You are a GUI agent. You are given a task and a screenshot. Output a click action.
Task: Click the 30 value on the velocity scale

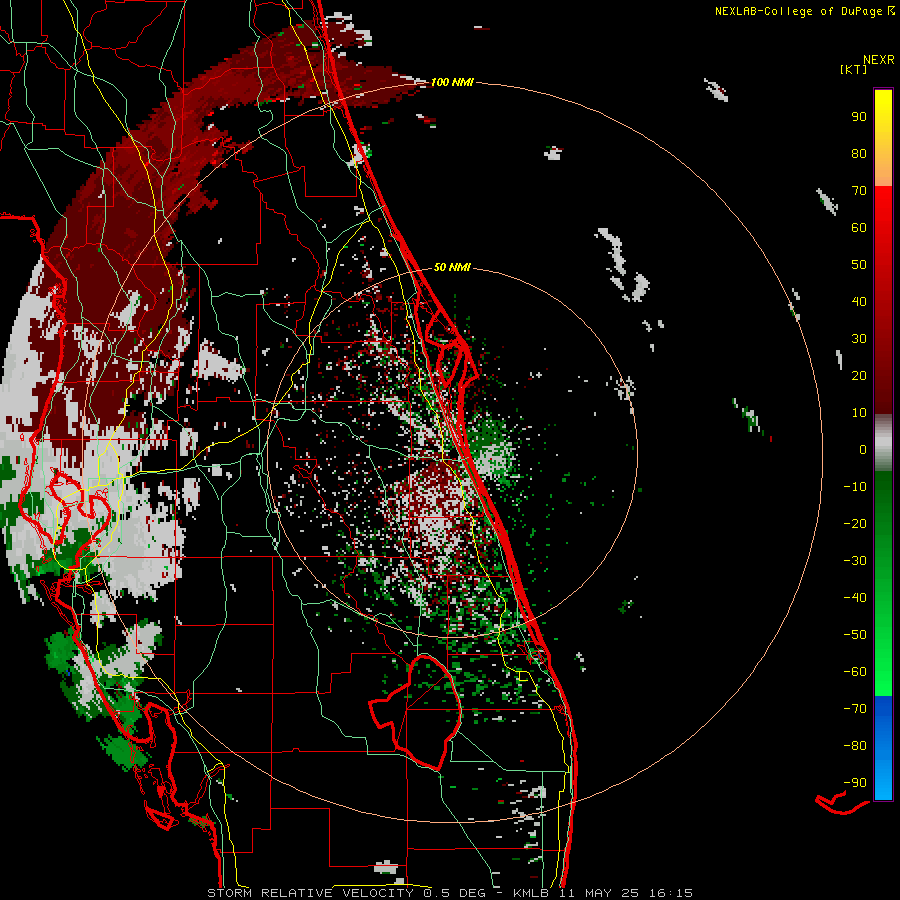(x=859, y=339)
